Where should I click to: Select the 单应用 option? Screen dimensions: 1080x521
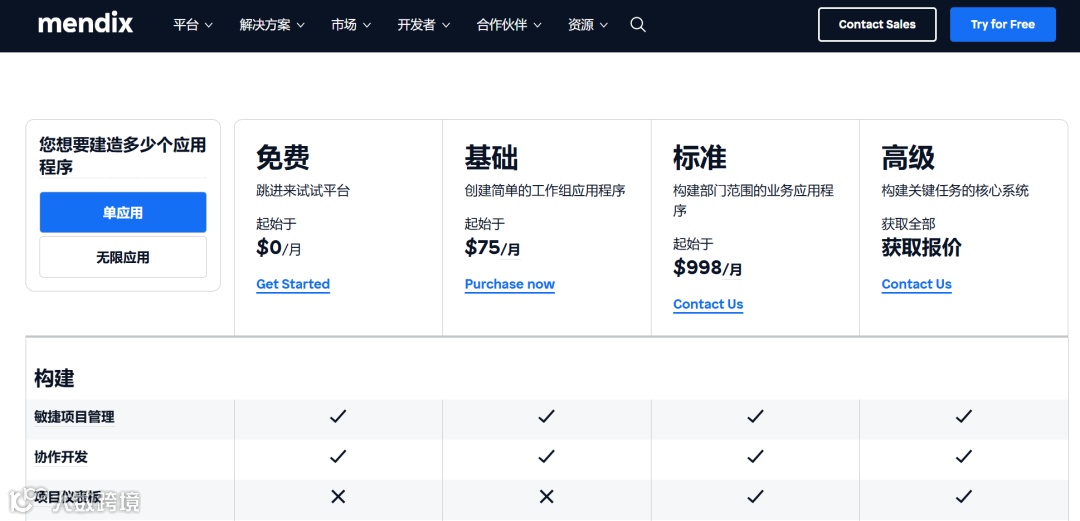[x=123, y=212]
